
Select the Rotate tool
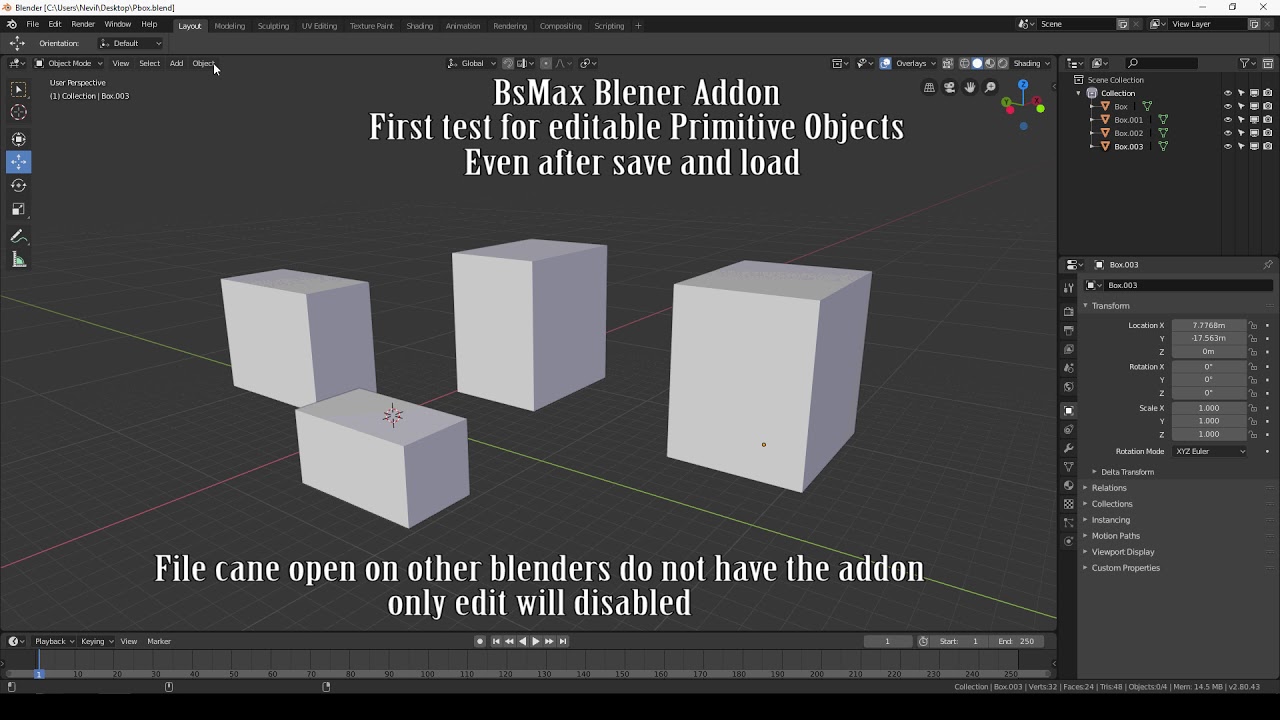(19, 185)
